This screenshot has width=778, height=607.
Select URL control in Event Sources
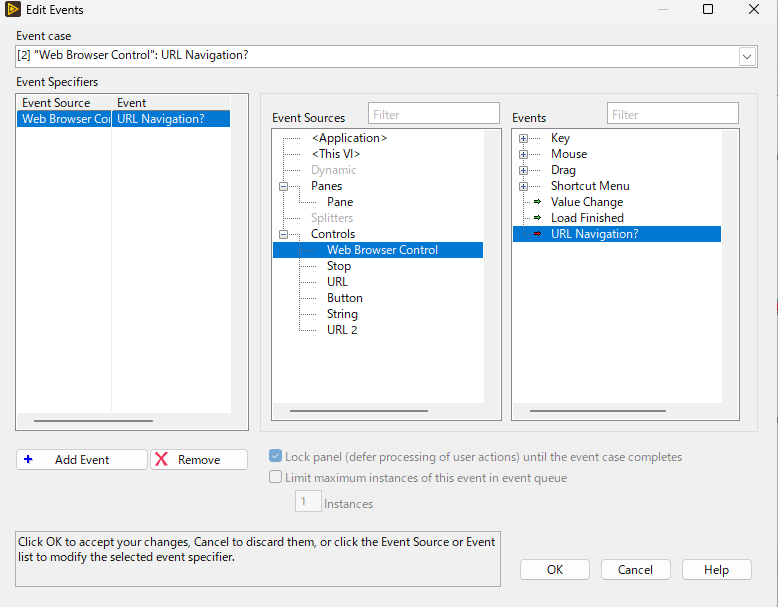tap(337, 282)
